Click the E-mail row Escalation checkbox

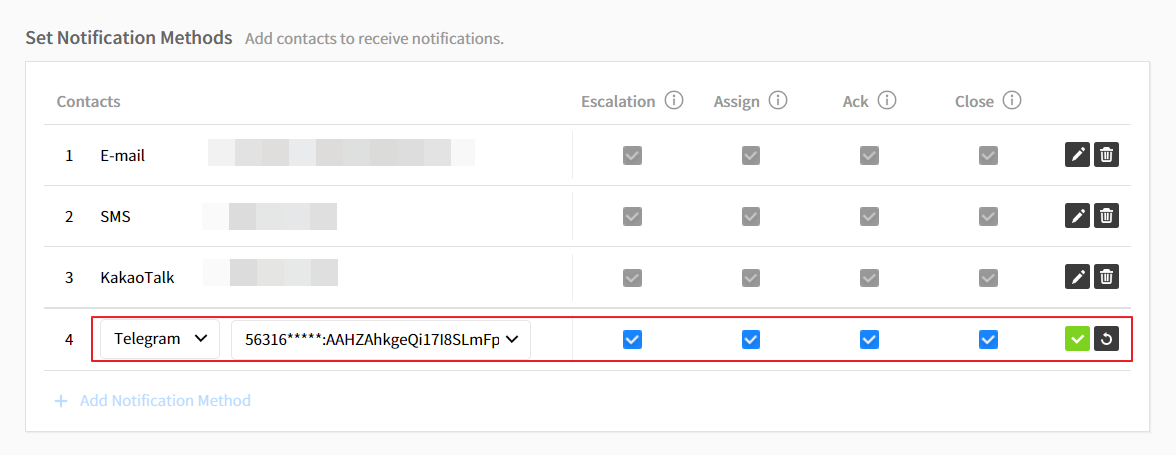[x=632, y=155]
